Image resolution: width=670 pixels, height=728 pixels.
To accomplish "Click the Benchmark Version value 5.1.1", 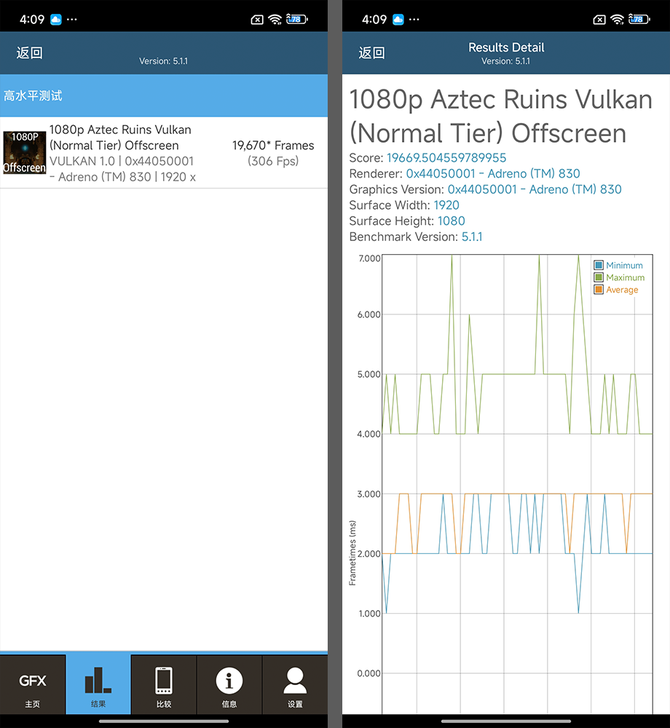I will [471, 237].
